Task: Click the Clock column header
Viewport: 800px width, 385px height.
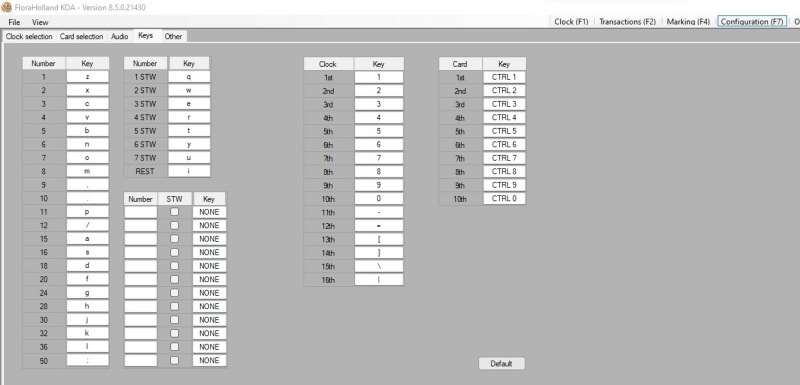Action: tap(328, 64)
